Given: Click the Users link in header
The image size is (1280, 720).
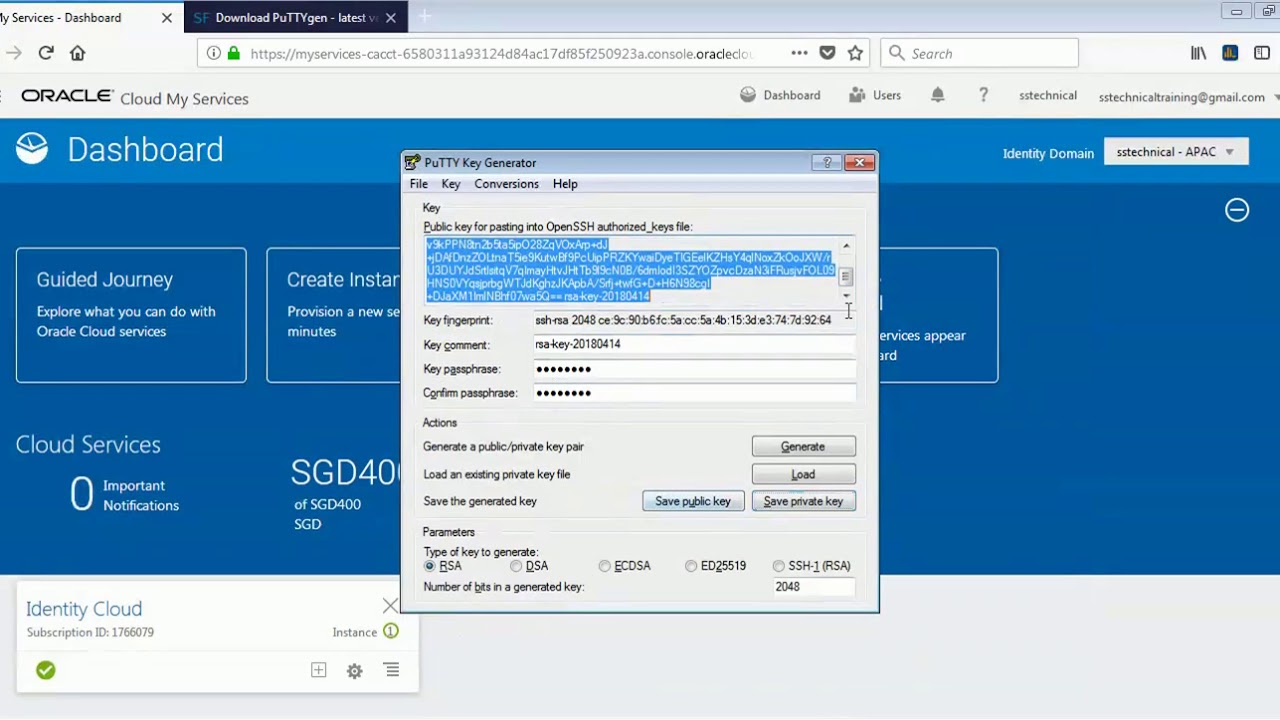Looking at the screenshot, I should click(x=887, y=95).
